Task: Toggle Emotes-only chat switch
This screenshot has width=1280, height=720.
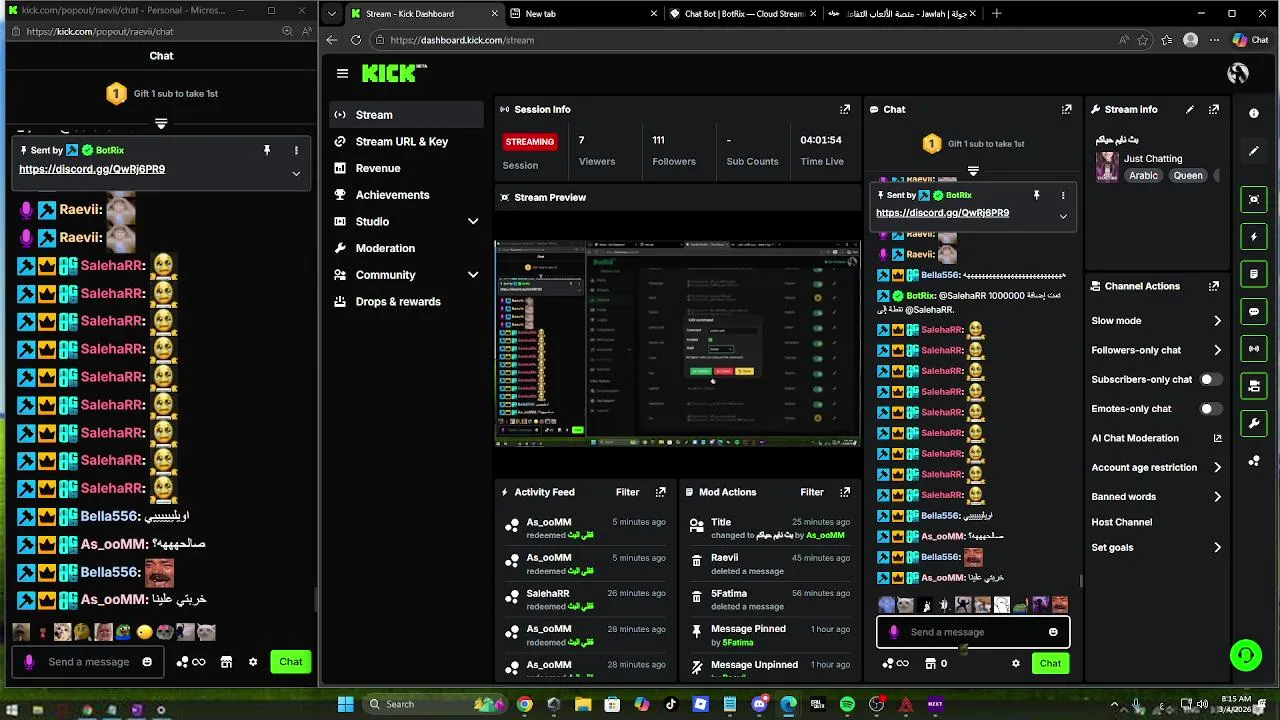Action: (x=1210, y=408)
